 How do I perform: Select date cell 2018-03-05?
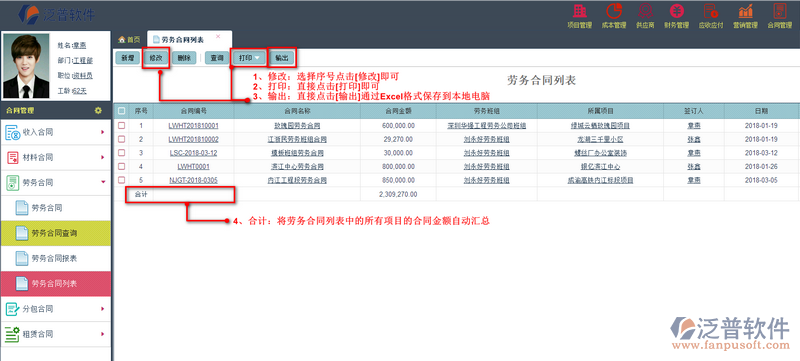pos(761,180)
